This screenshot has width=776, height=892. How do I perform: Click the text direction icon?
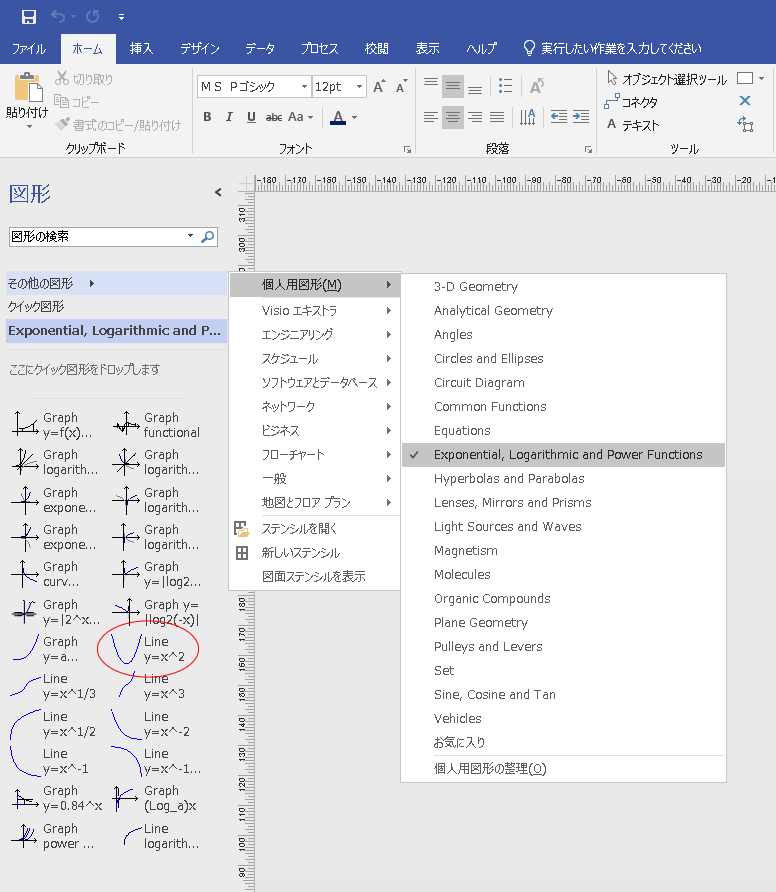[x=527, y=117]
